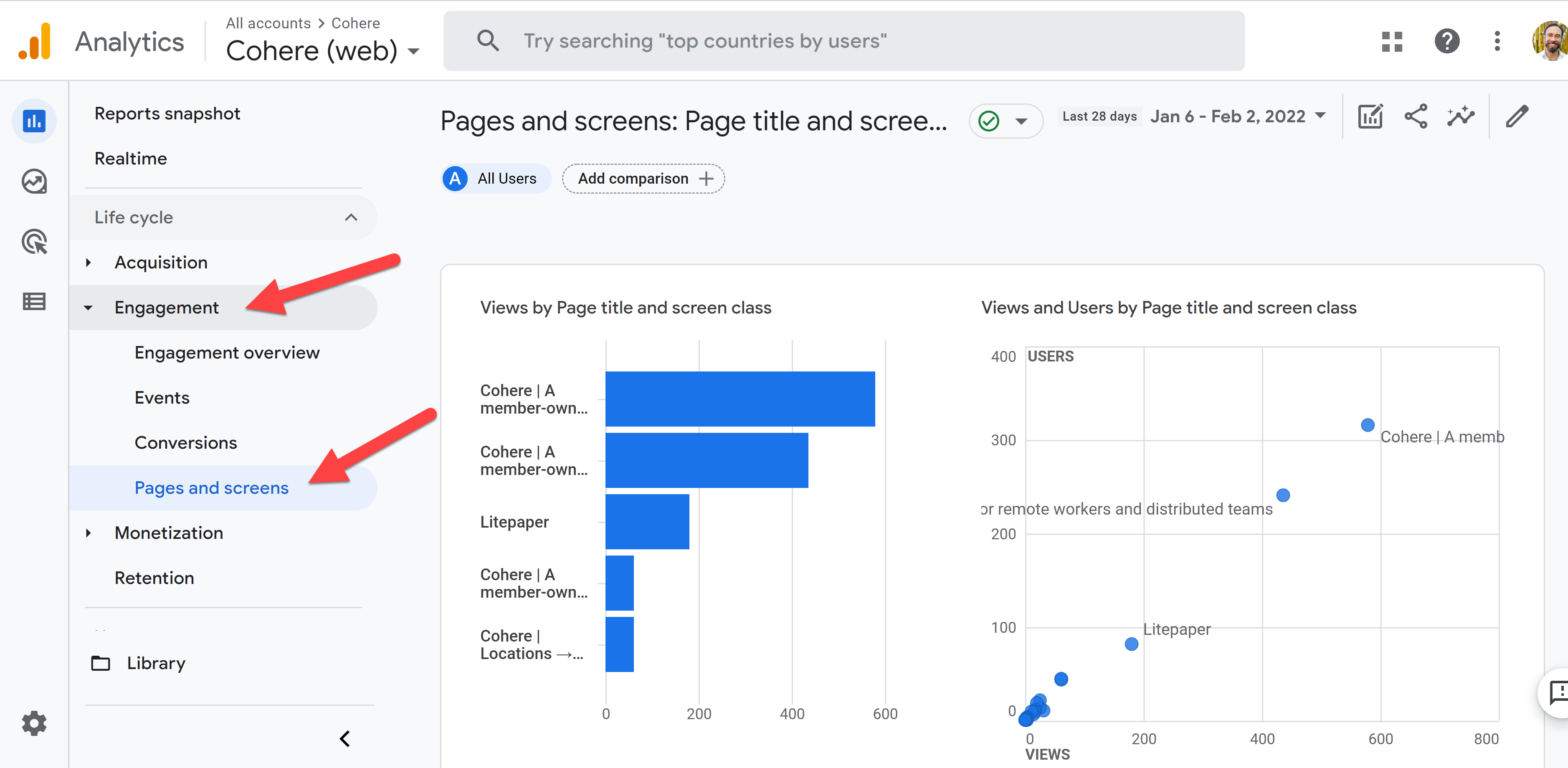Open Reports snapshot
This screenshot has width=1568, height=768.
click(x=167, y=114)
